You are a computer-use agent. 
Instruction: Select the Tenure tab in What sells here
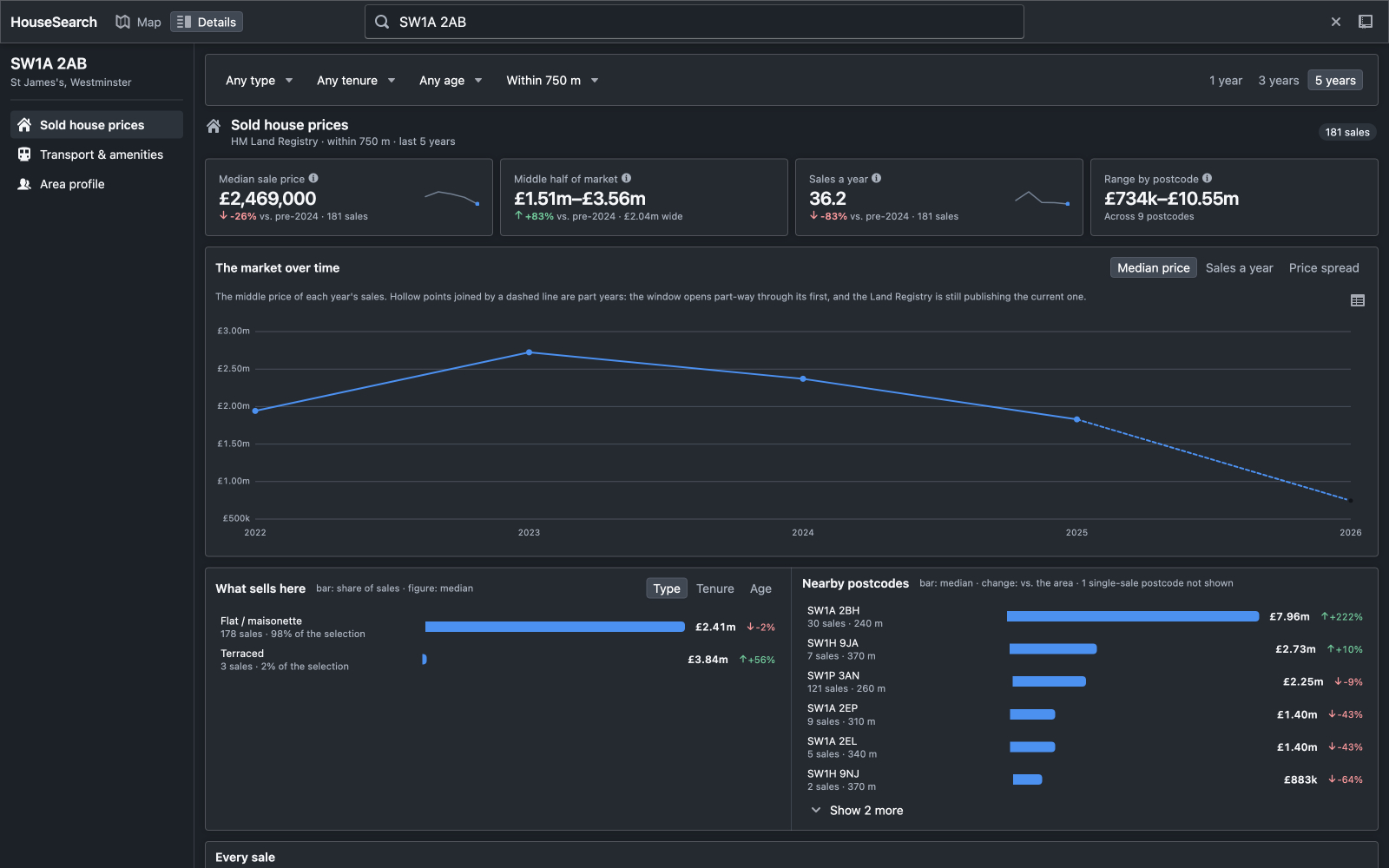pos(715,589)
